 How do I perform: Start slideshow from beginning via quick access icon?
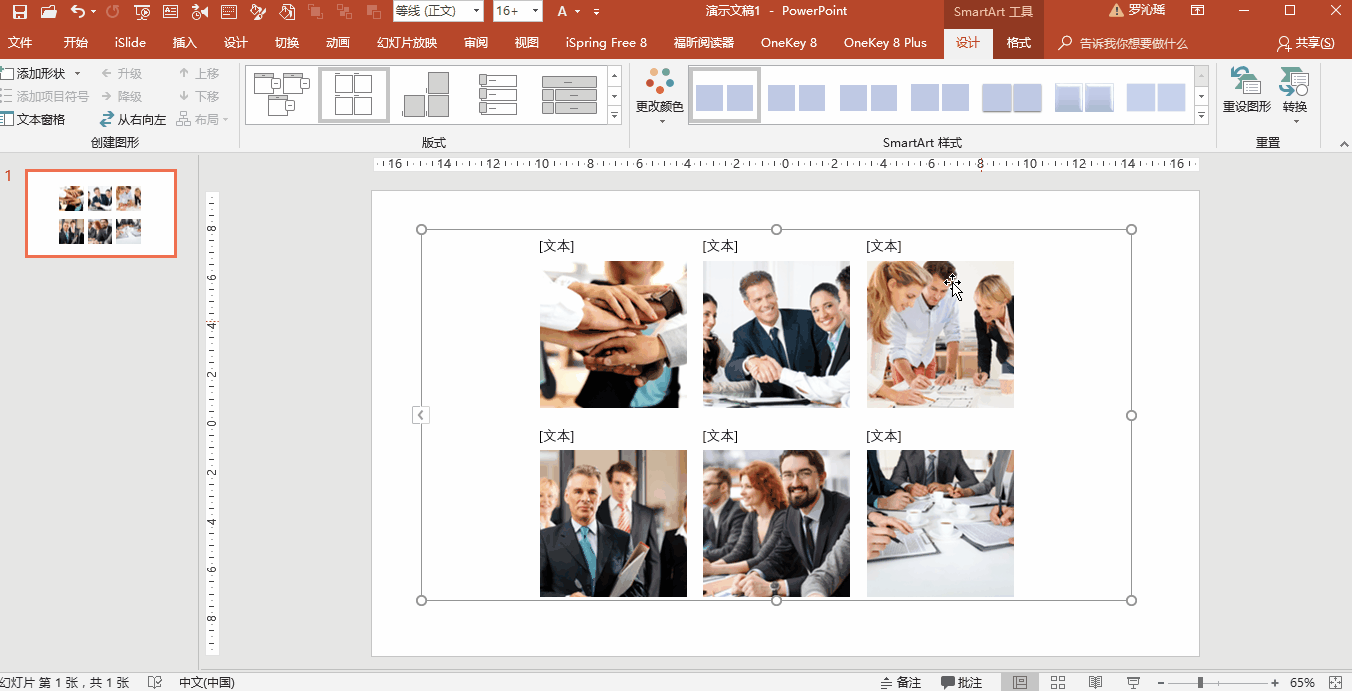(x=141, y=12)
